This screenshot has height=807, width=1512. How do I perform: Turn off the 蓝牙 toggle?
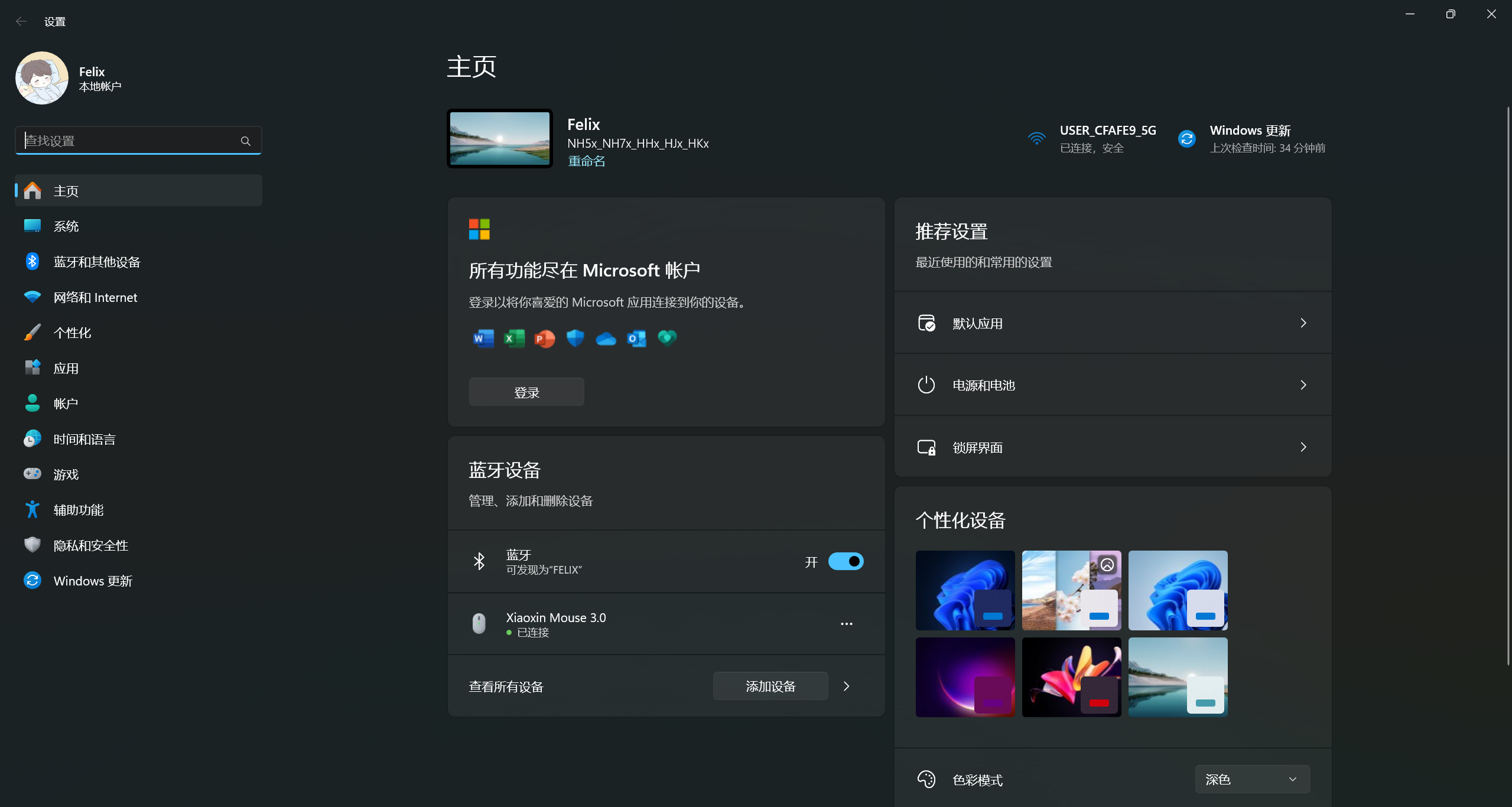[845, 561]
